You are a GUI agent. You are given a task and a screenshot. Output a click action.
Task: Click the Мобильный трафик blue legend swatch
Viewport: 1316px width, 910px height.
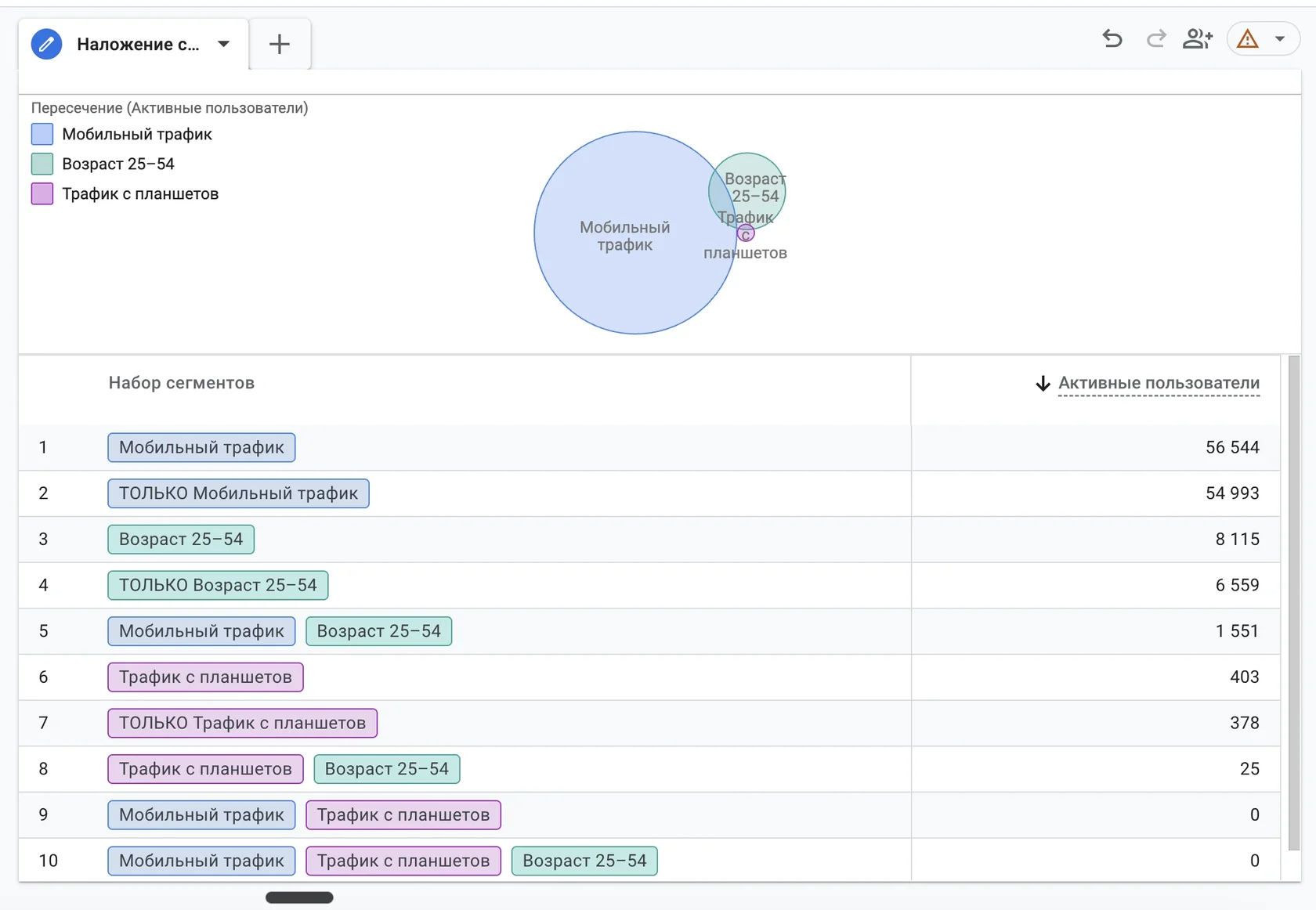click(x=42, y=134)
